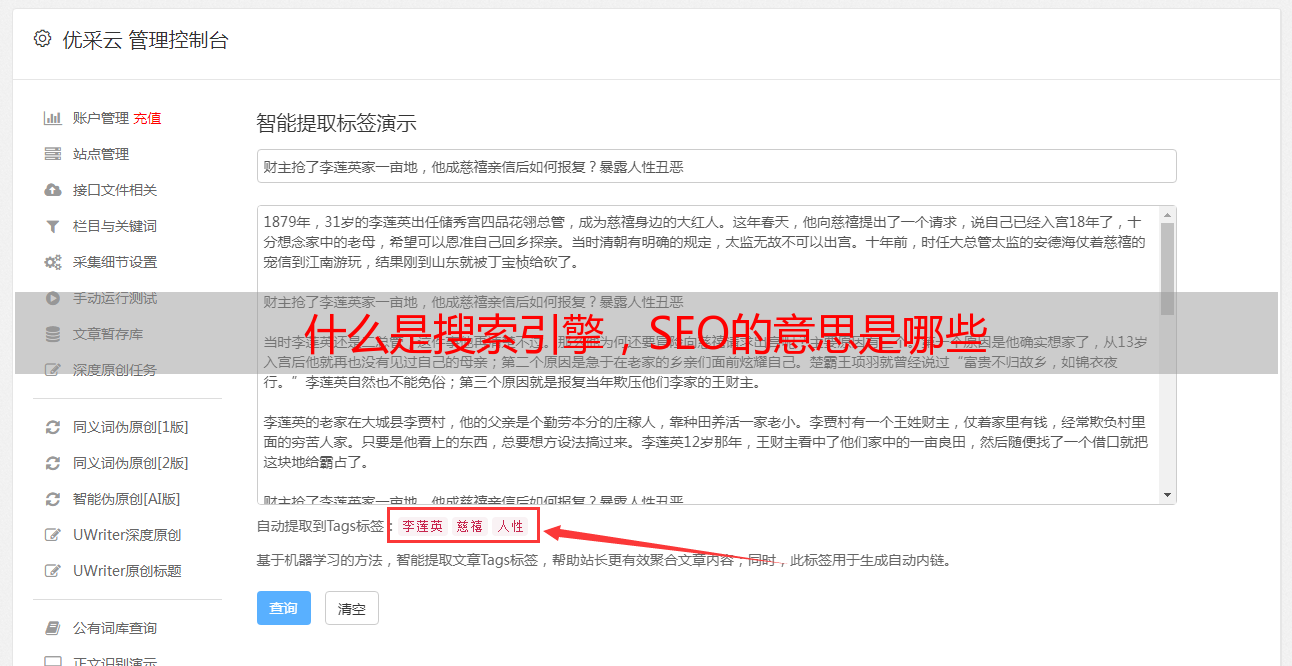This screenshot has width=1292, height=666.
Task: Click the 慈禧 tag
Action: pos(470,526)
